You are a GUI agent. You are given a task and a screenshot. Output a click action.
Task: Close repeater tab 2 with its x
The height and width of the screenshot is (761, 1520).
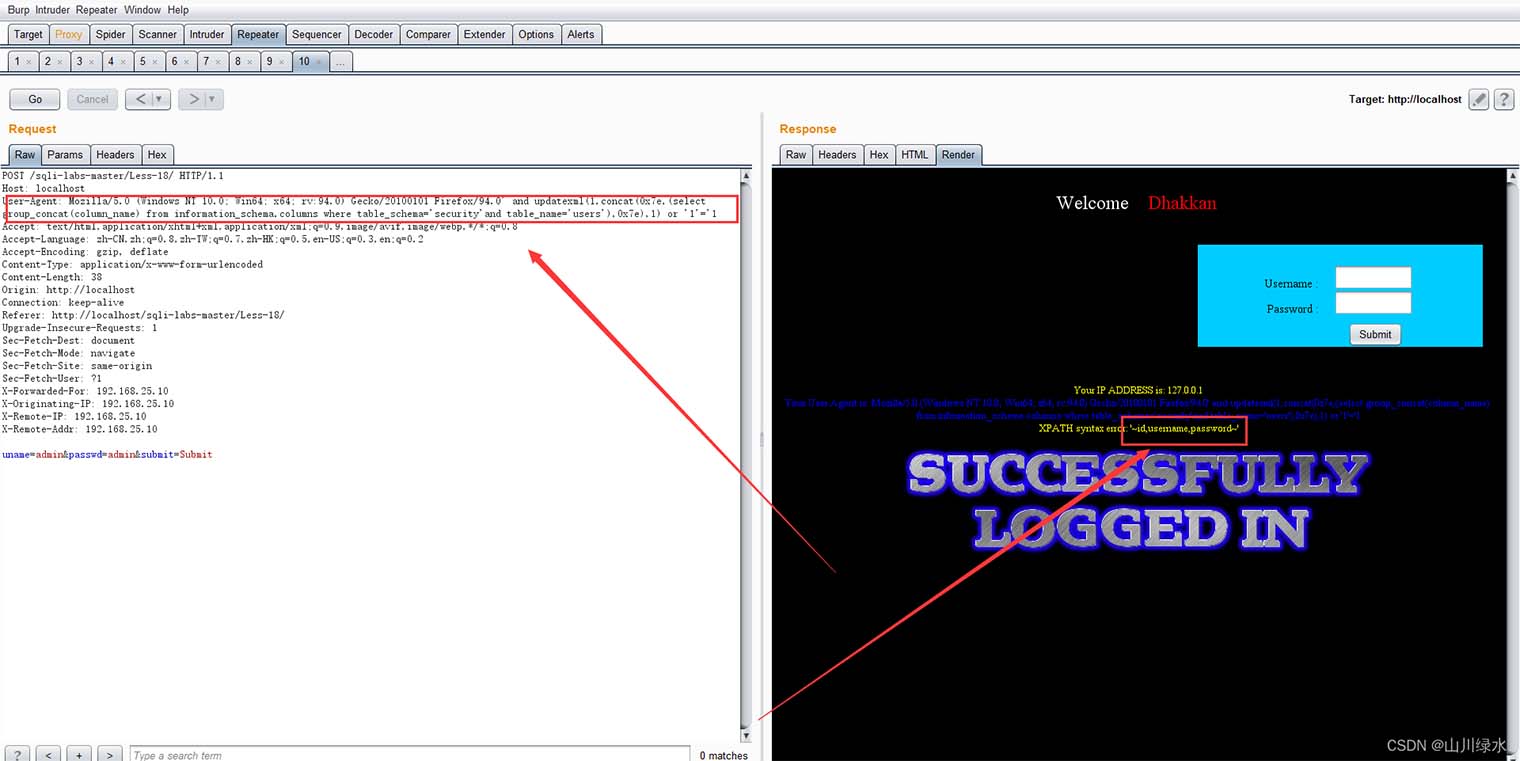pyautogui.click(x=60, y=62)
